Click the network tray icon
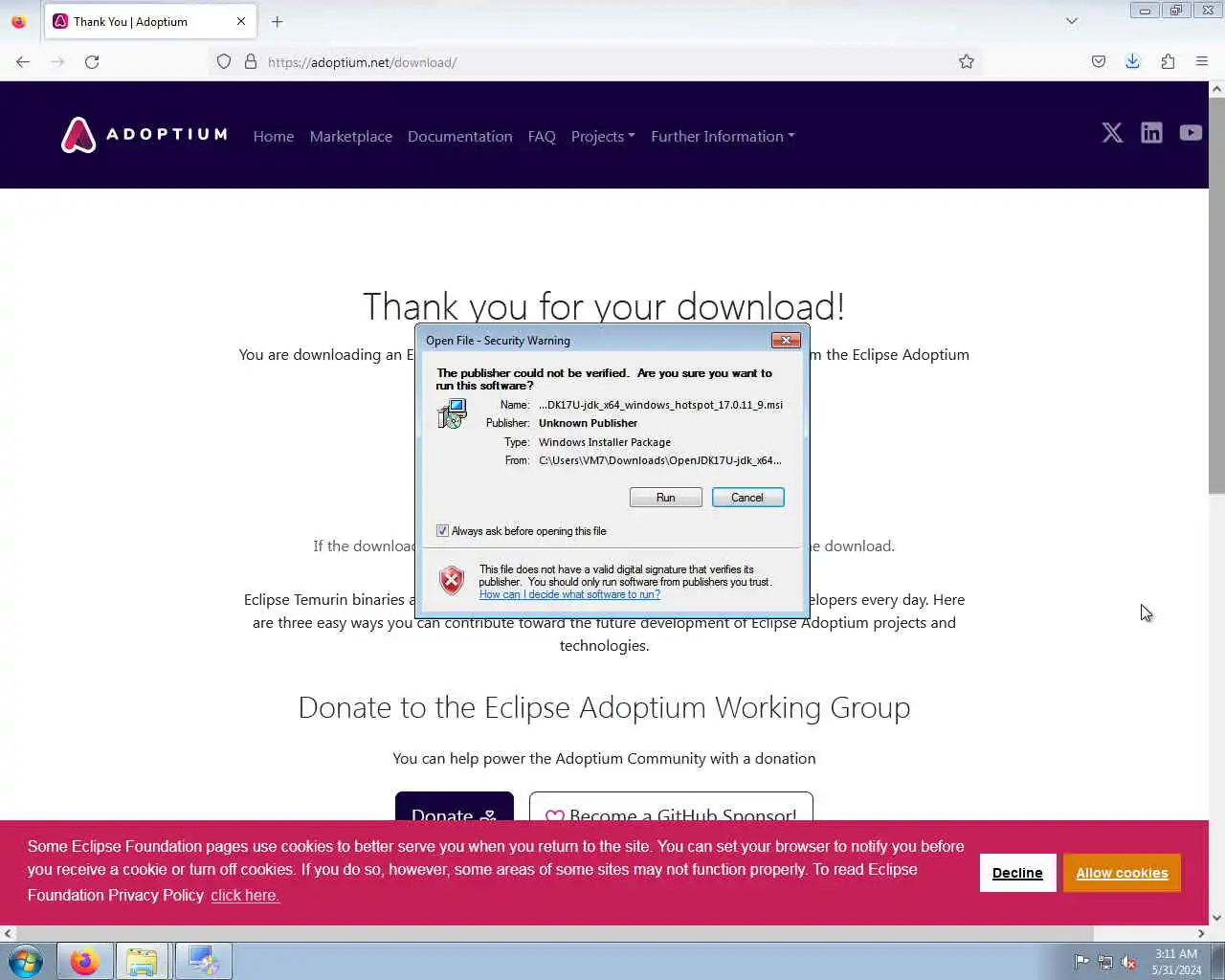The height and width of the screenshot is (980, 1225). coord(1105,963)
